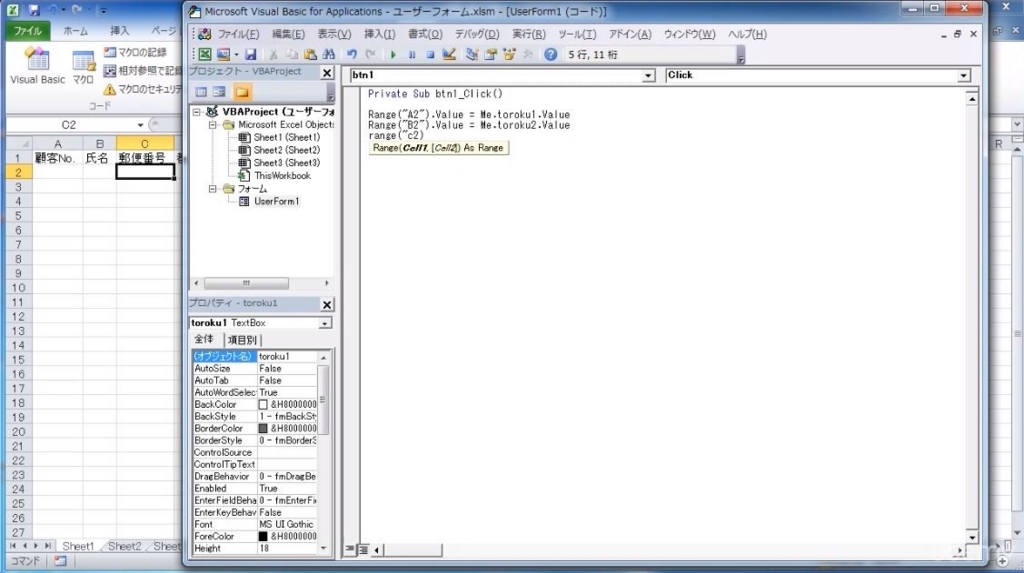This screenshot has height=573, width=1024.
Task: Click the Toolbox toolbar icon
Action: pos(528,54)
